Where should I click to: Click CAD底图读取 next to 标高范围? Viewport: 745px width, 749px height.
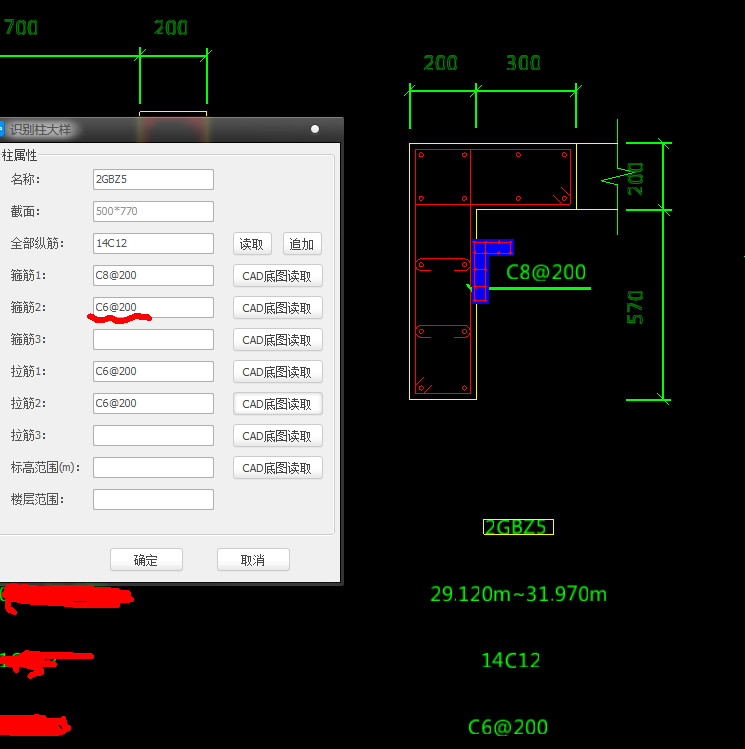tap(277, 468)
